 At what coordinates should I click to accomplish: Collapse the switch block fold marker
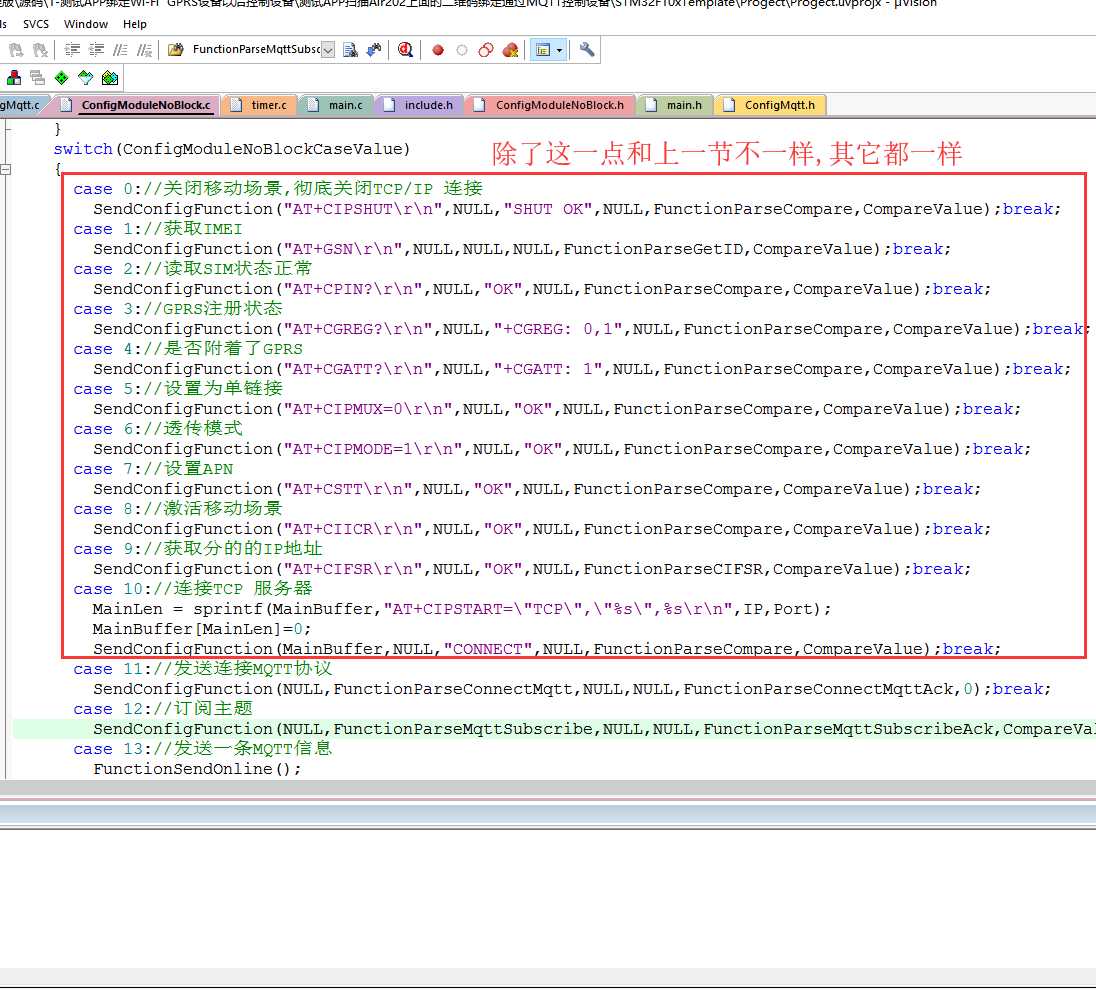click(6, 169)
